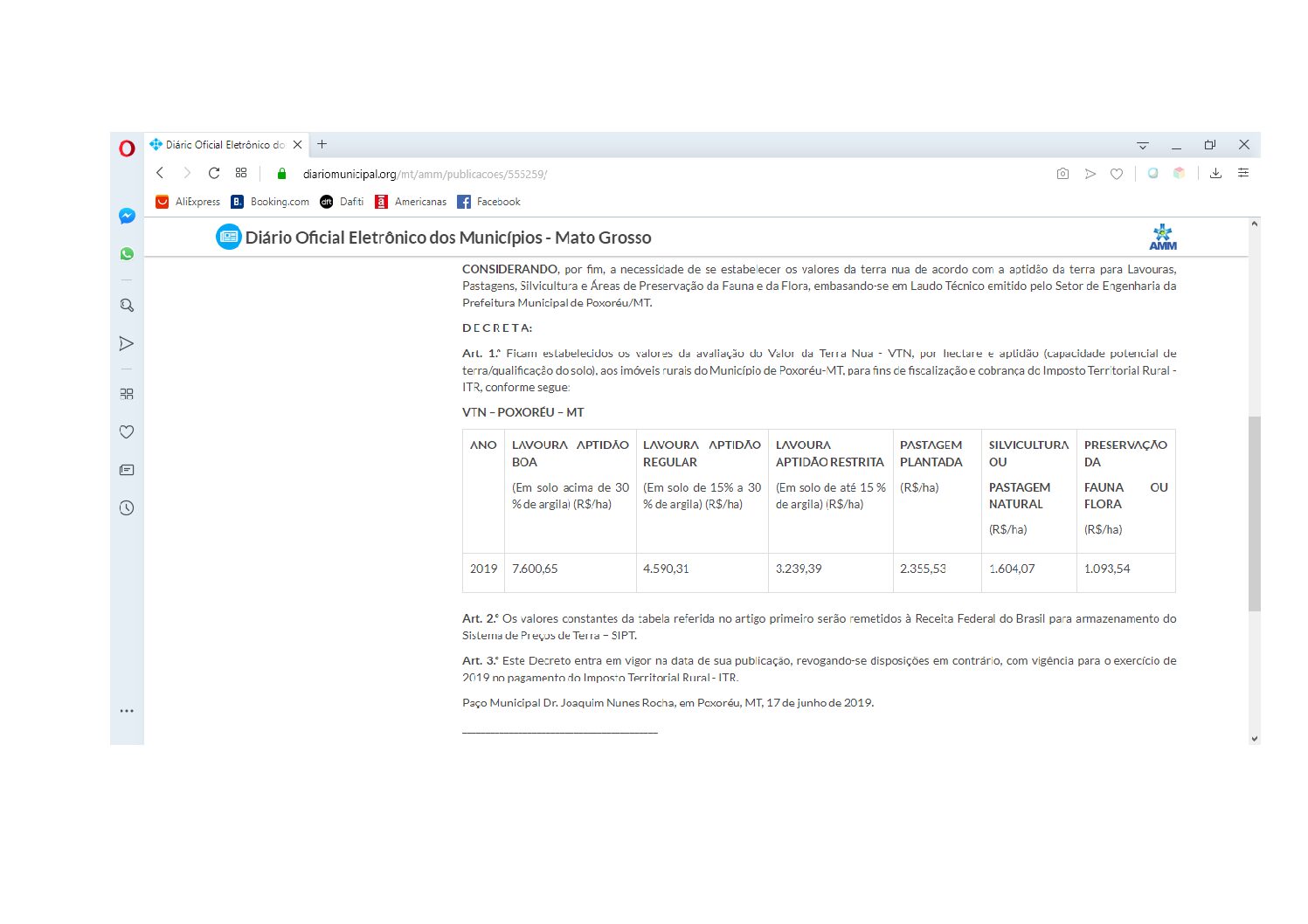Open the Booking.com bookmark
1308x924 pixels.
[x=270, y=202]
